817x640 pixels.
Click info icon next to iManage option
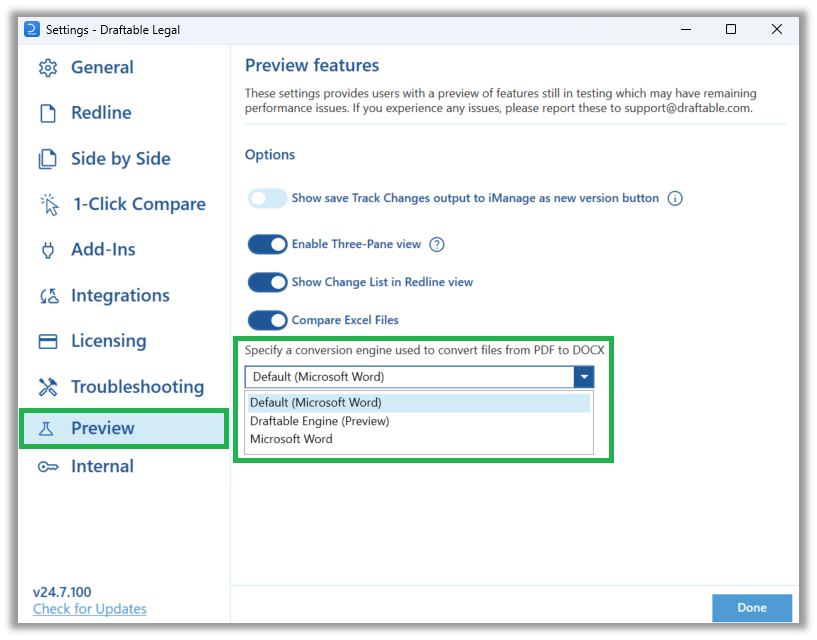(675, 198)
